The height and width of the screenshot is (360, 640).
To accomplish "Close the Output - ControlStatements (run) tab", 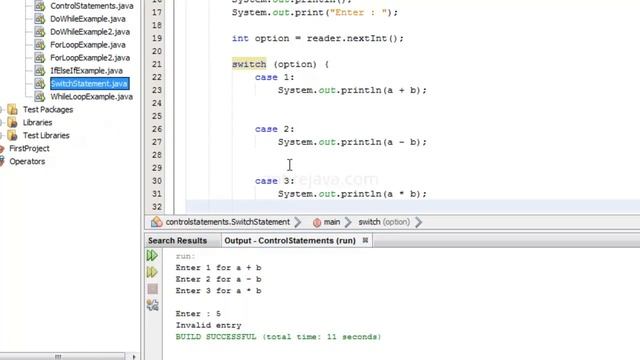I will [x=365, y=240].
